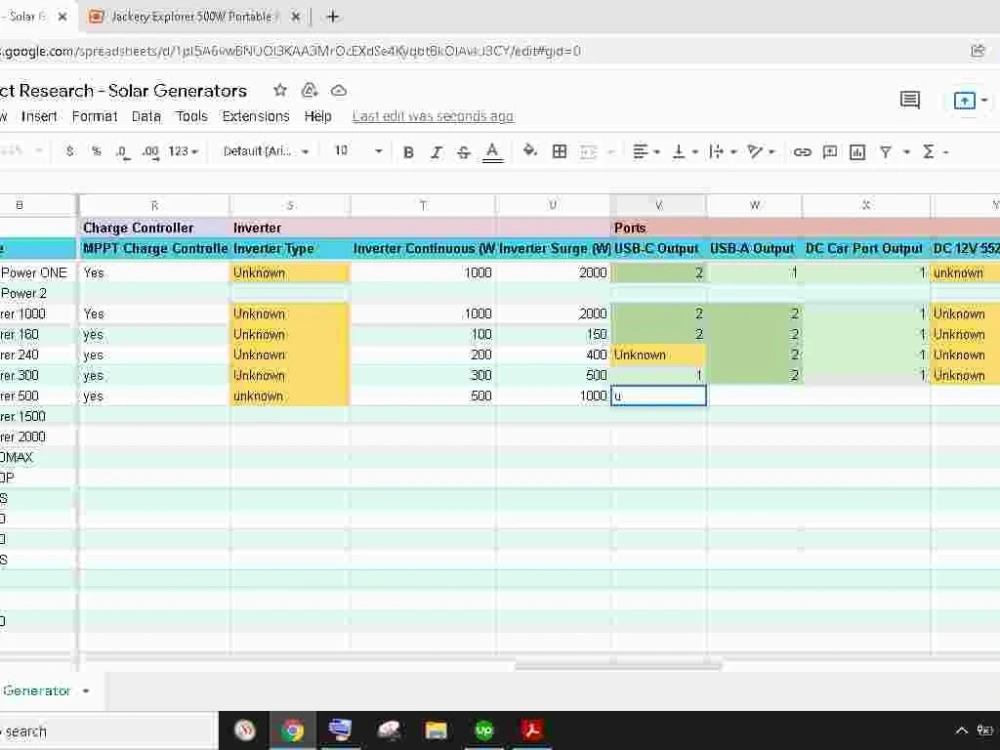
Task: Open the Insert menu
Action: click(39, 116)
